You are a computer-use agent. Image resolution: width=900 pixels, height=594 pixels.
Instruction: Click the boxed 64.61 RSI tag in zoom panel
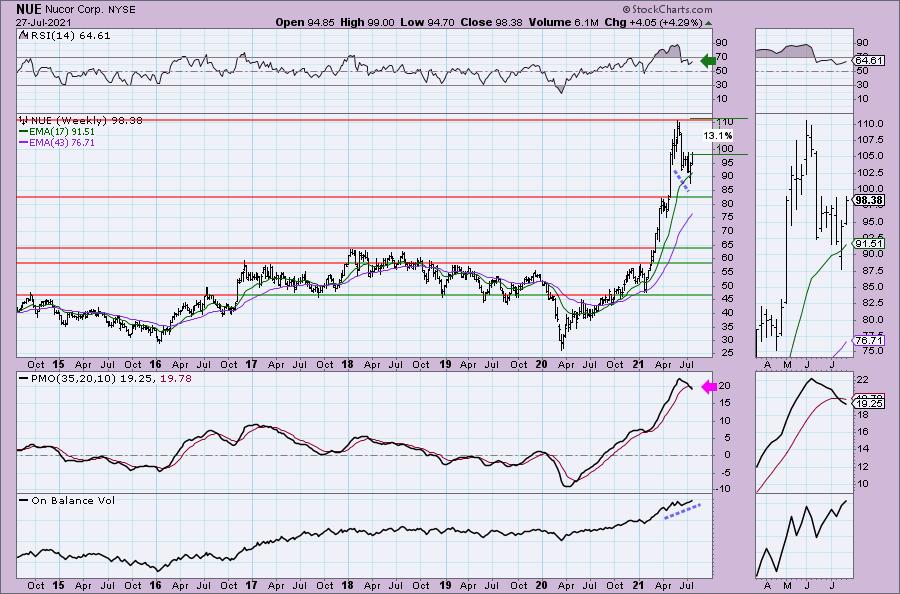point(868,60)
